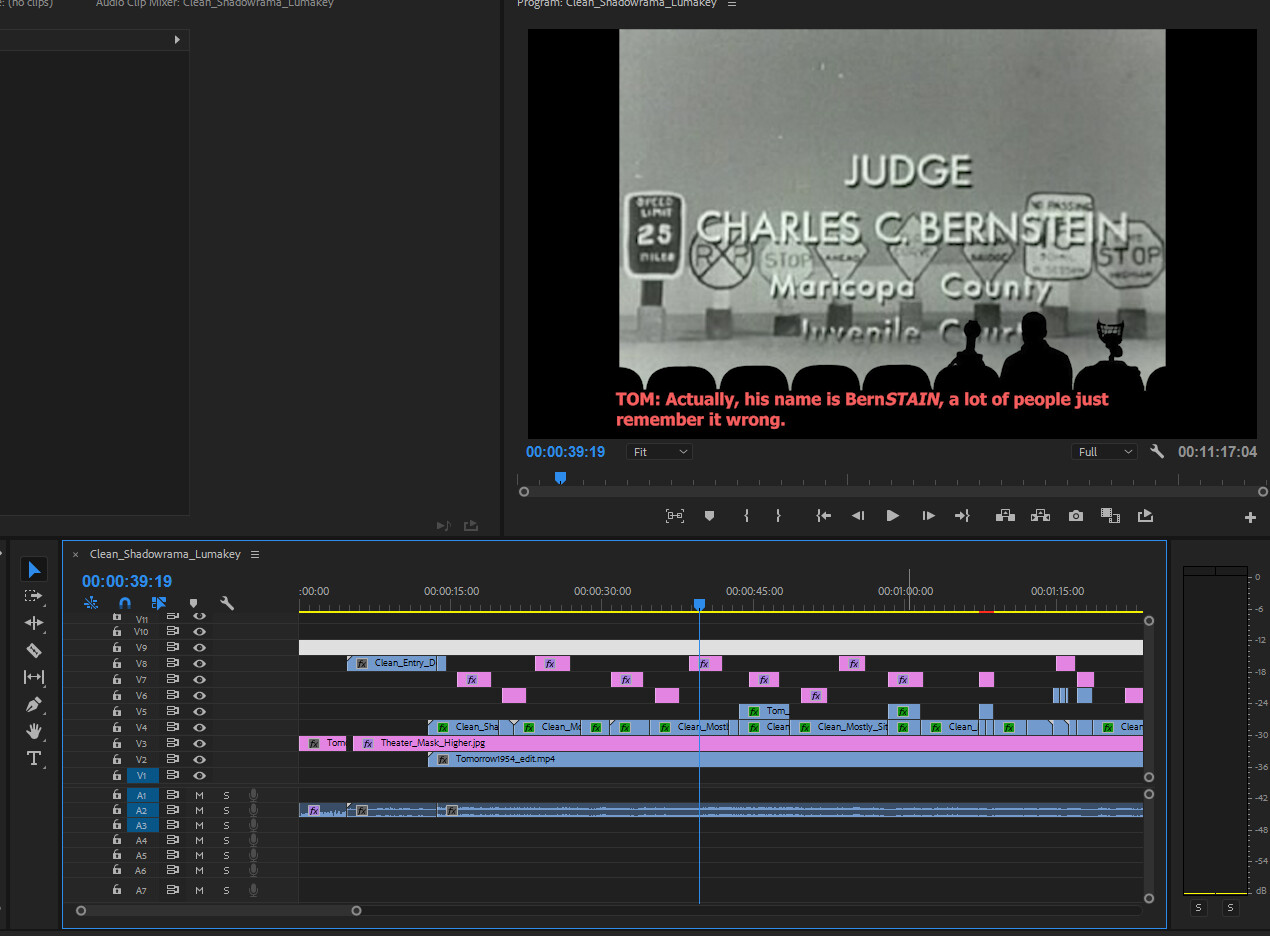Play the sequence in Program Monitor

tap(893, 516)
